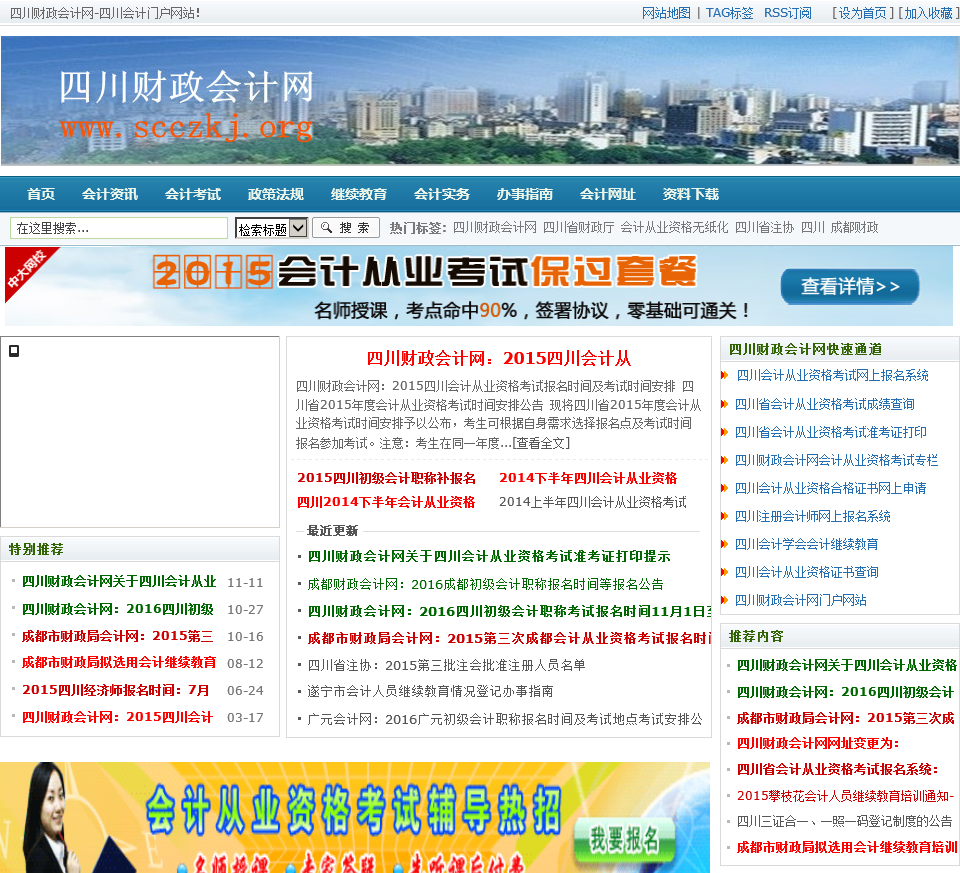Open 2015攀枝花会计人员继续教育培训通知
Screen dimensions: 960x873
pyautogui.click(x=846, y=796)
